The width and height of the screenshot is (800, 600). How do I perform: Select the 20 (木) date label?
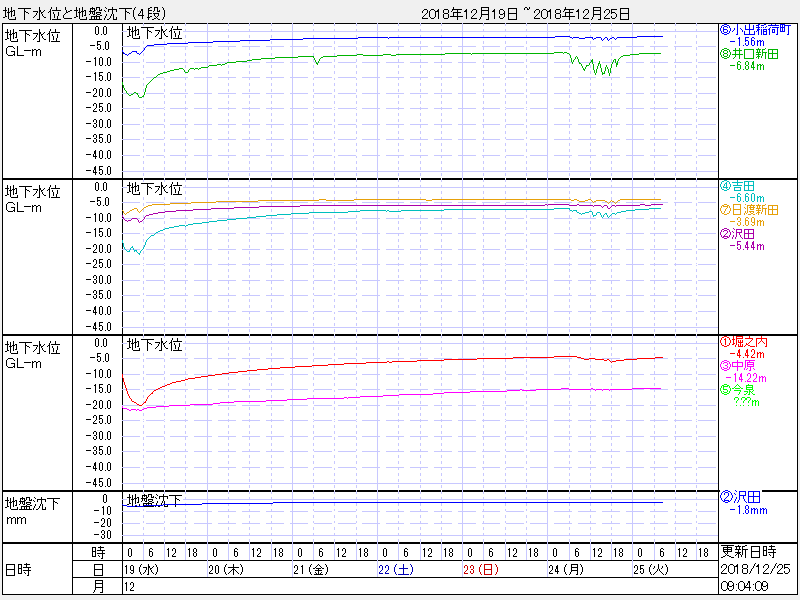[225, 569]
